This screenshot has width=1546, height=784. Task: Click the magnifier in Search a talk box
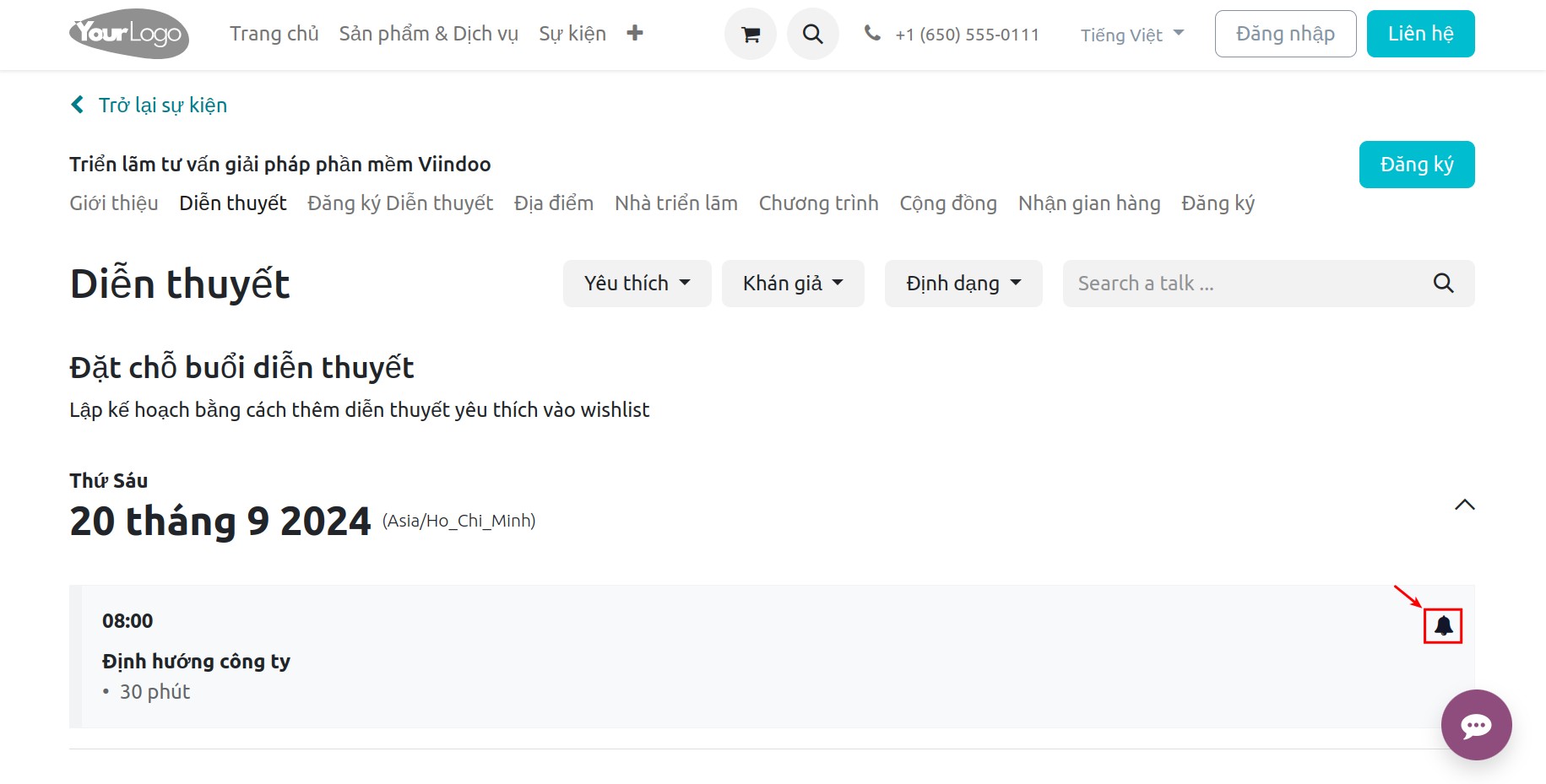[x=1443, y=284]
